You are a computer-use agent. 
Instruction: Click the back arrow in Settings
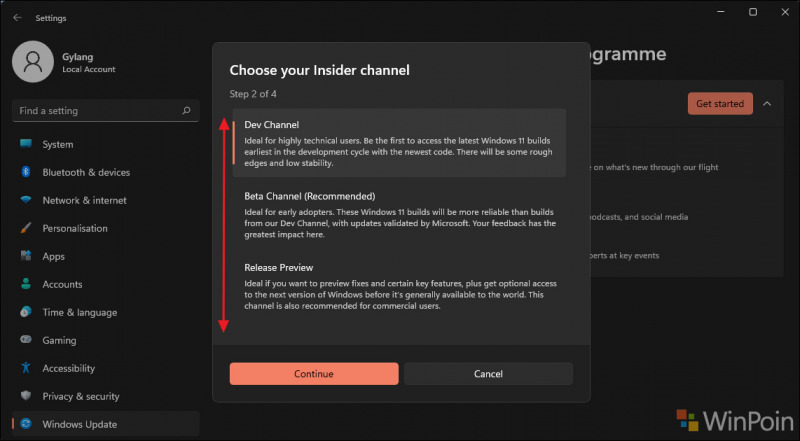tap(17, 18)
